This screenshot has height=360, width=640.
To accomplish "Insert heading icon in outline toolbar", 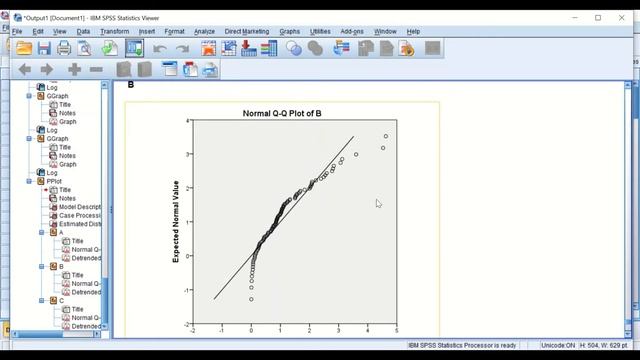I will [x=170, y=69].
